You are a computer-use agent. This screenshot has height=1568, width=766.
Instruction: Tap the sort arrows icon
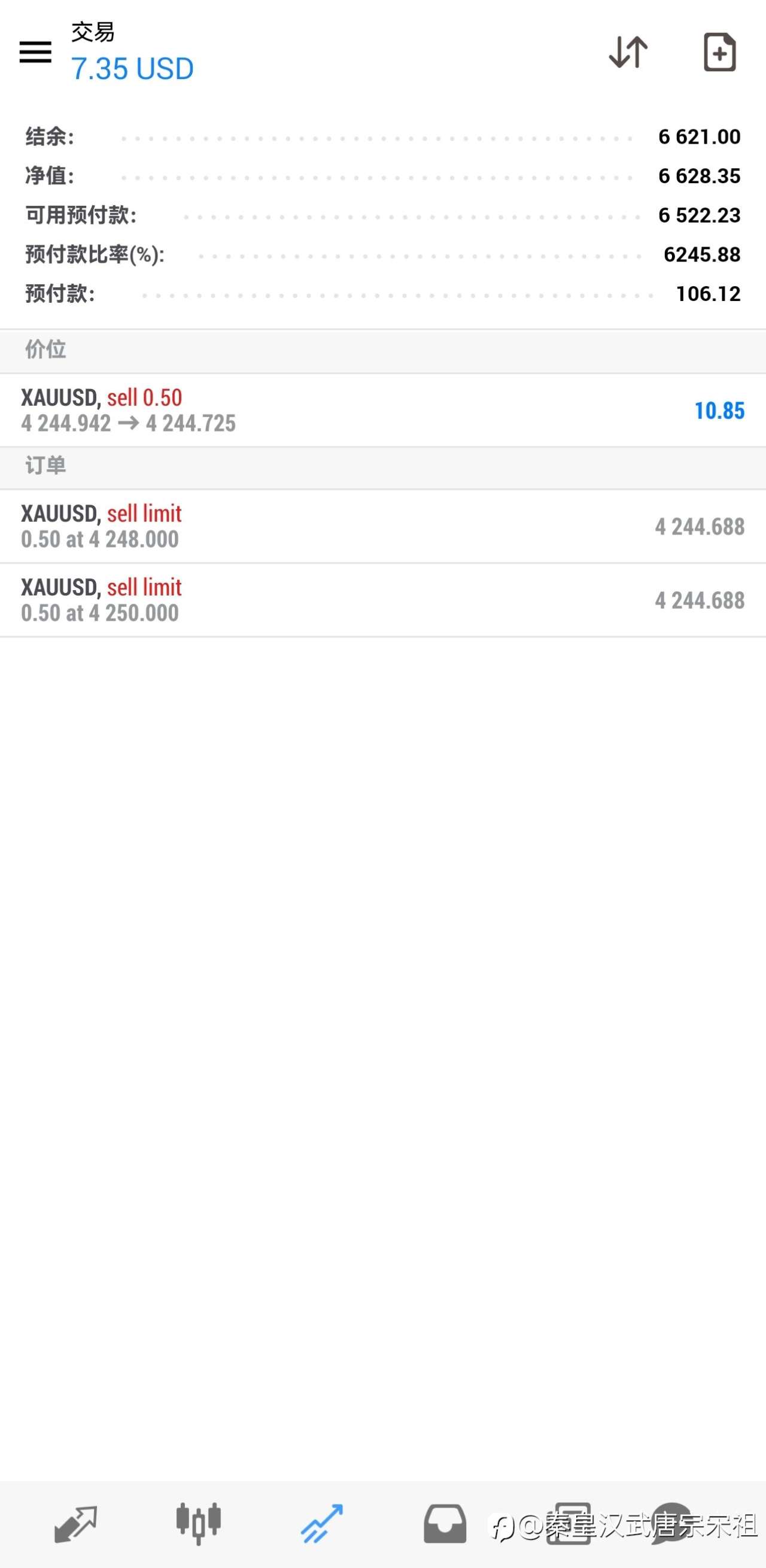(x=628, y=52)
